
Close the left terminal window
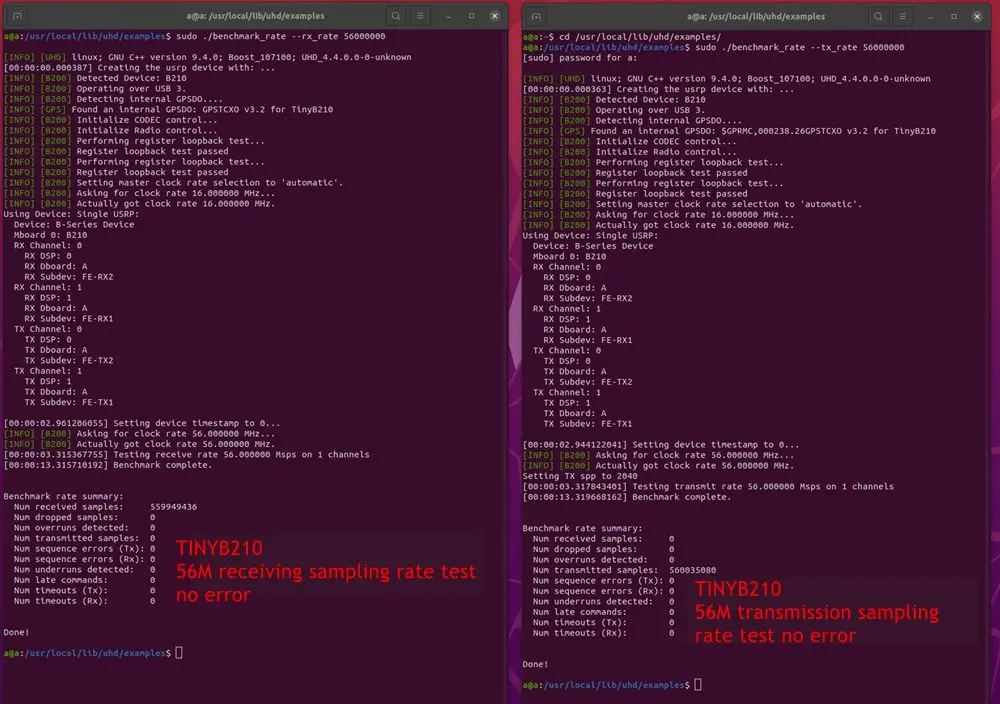pos(495,16)
